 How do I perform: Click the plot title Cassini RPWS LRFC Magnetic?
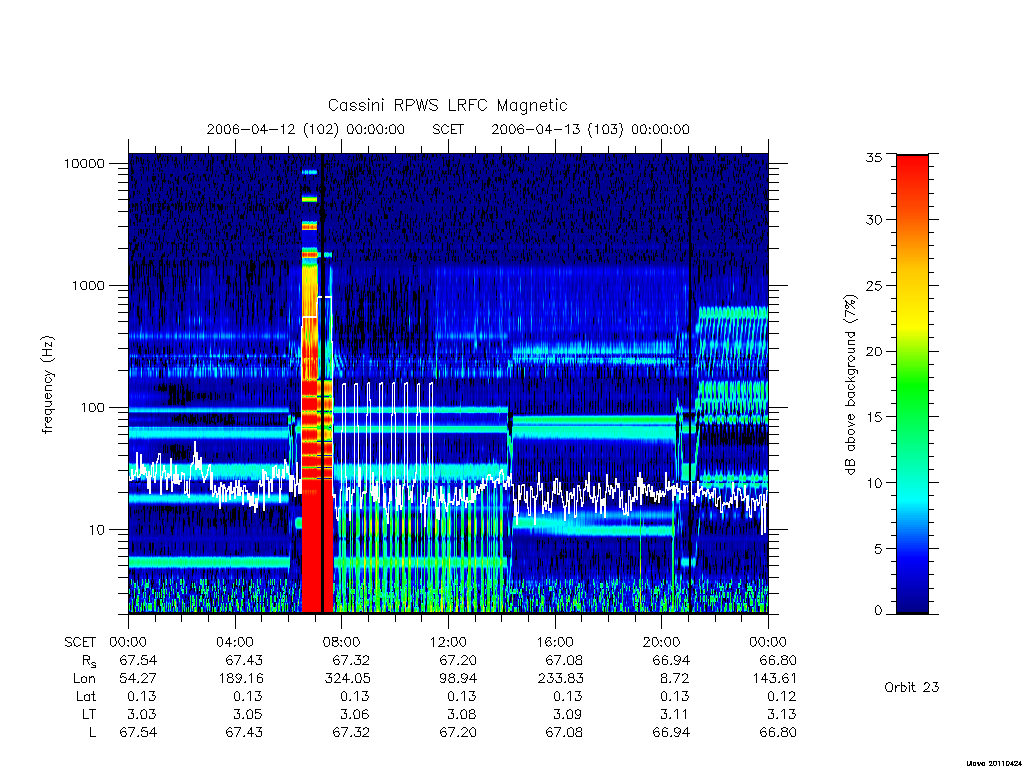(x=447, y=105)
